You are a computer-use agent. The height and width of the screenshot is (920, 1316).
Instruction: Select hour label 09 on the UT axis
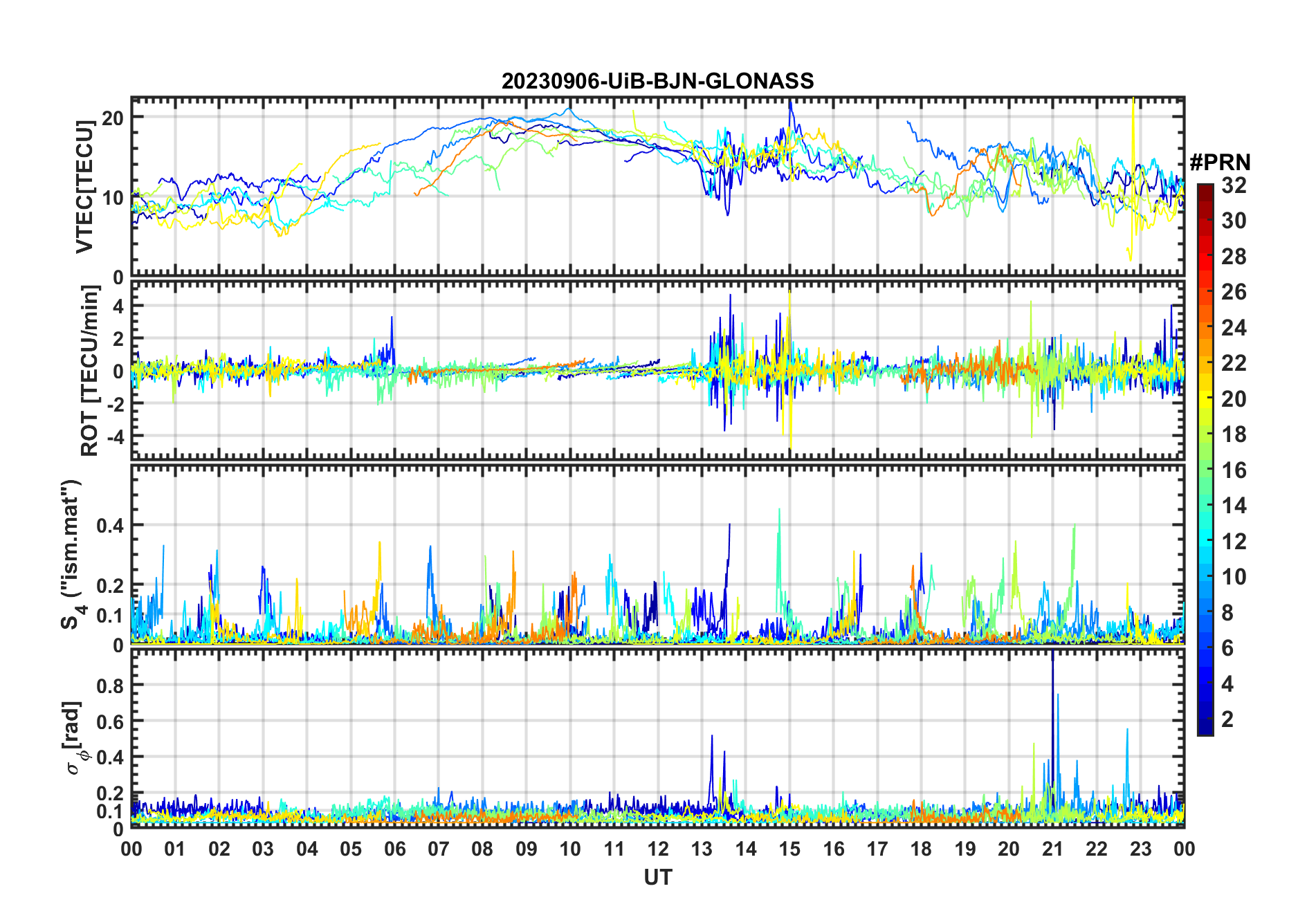527,849
